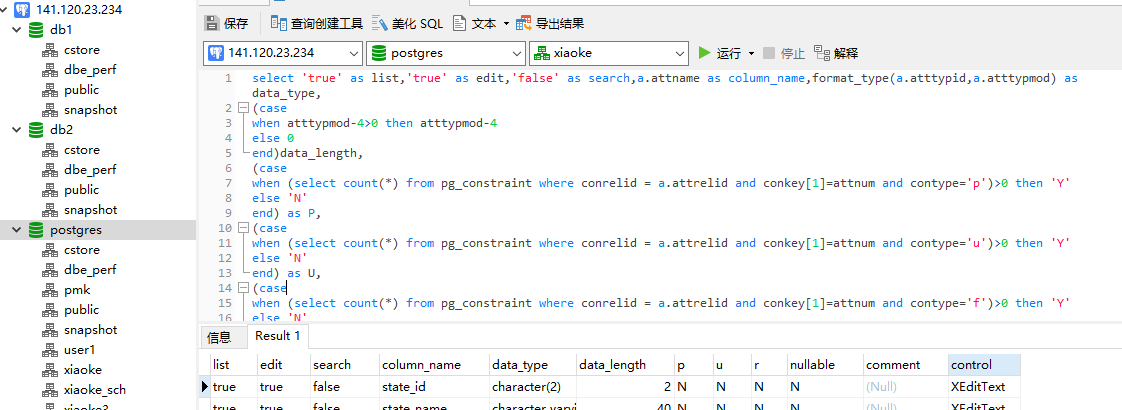This screenshot has width=1122, height=410.
Task: Click the Save (保存) toolbar icon
Action: click(212, 23)
